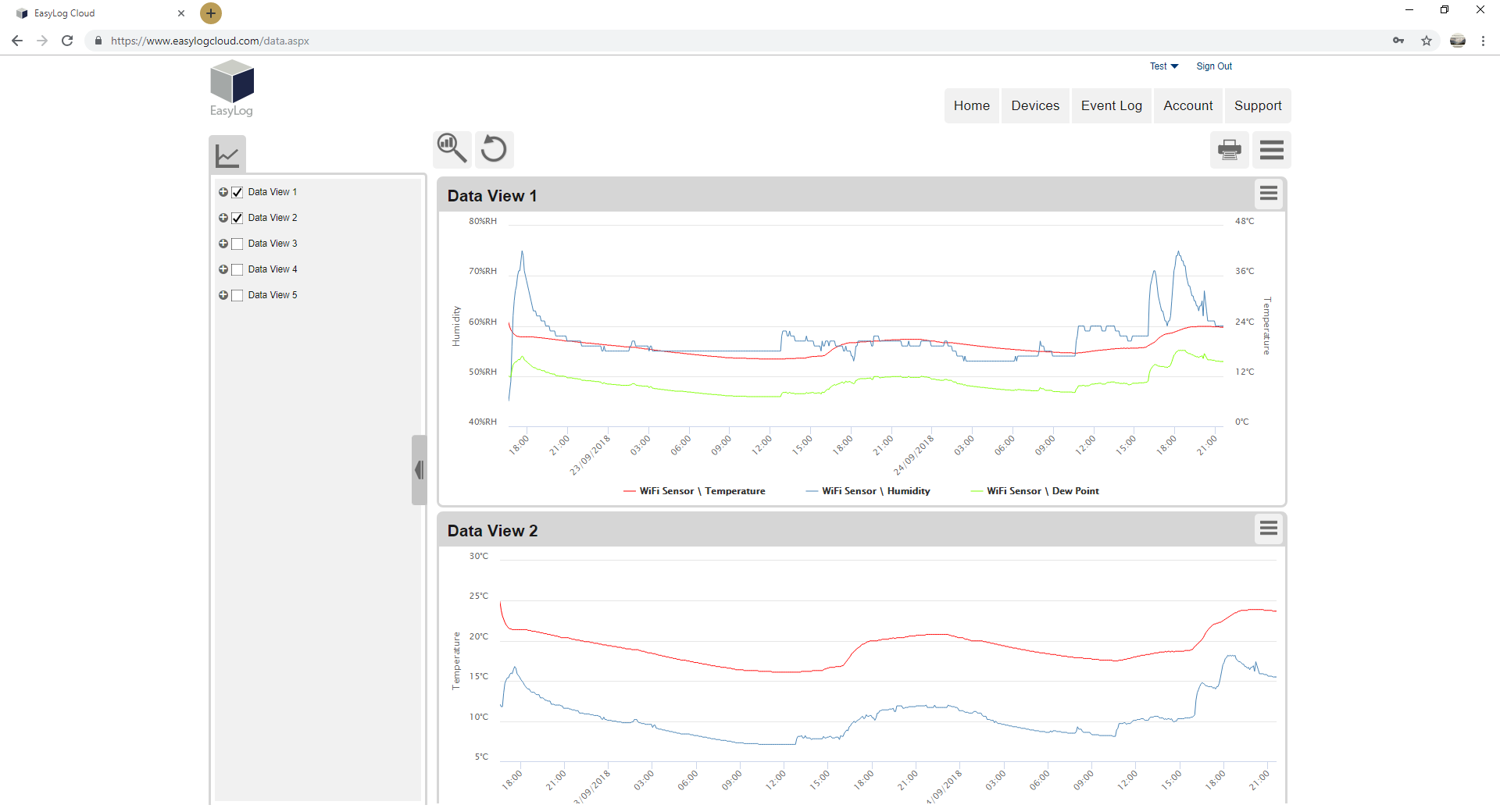
Task: Expand the Data View 3 tree node
Action: [x=223, y=244]
